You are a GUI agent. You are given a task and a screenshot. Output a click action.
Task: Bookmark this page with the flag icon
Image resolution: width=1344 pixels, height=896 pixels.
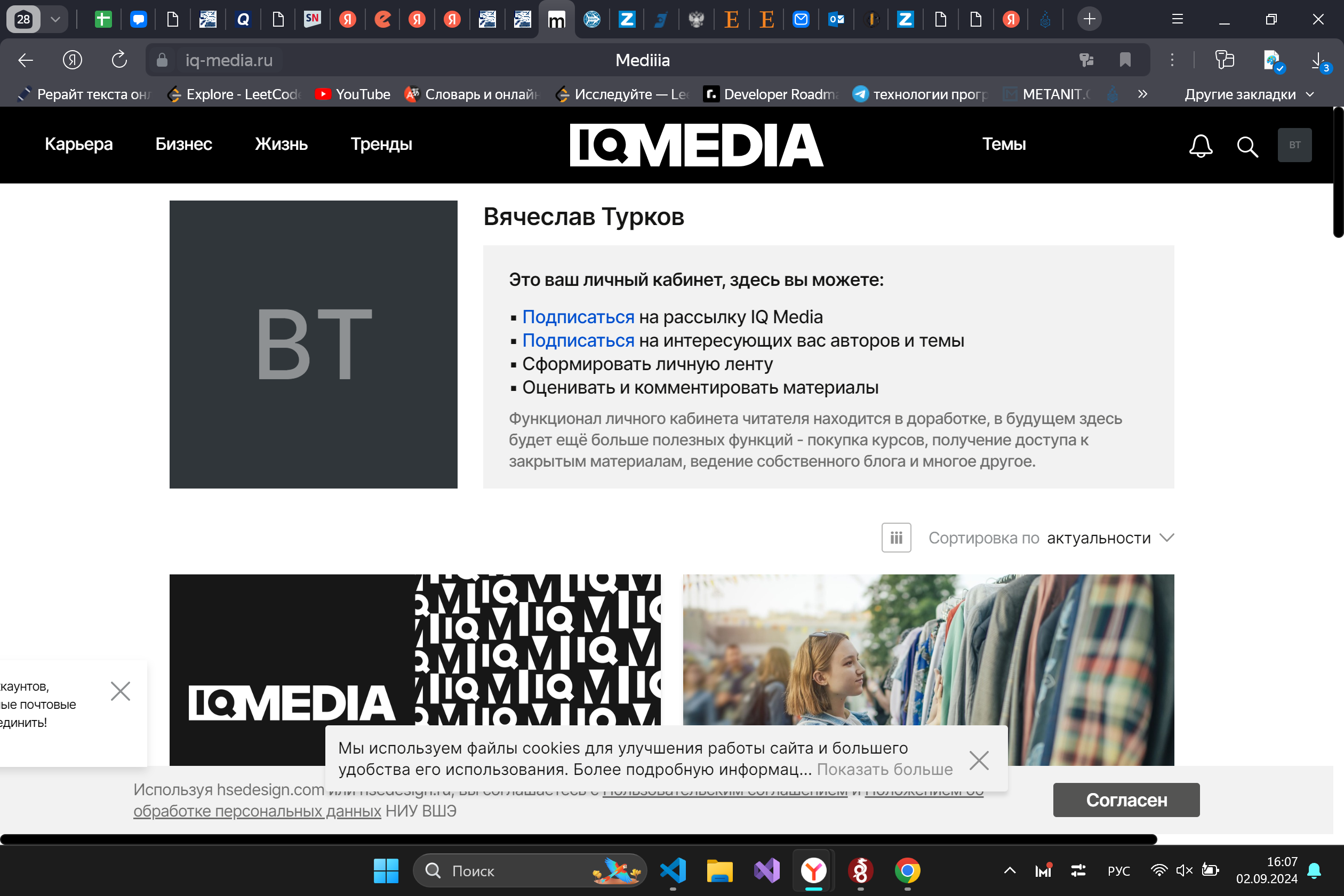click(1125, 60)
